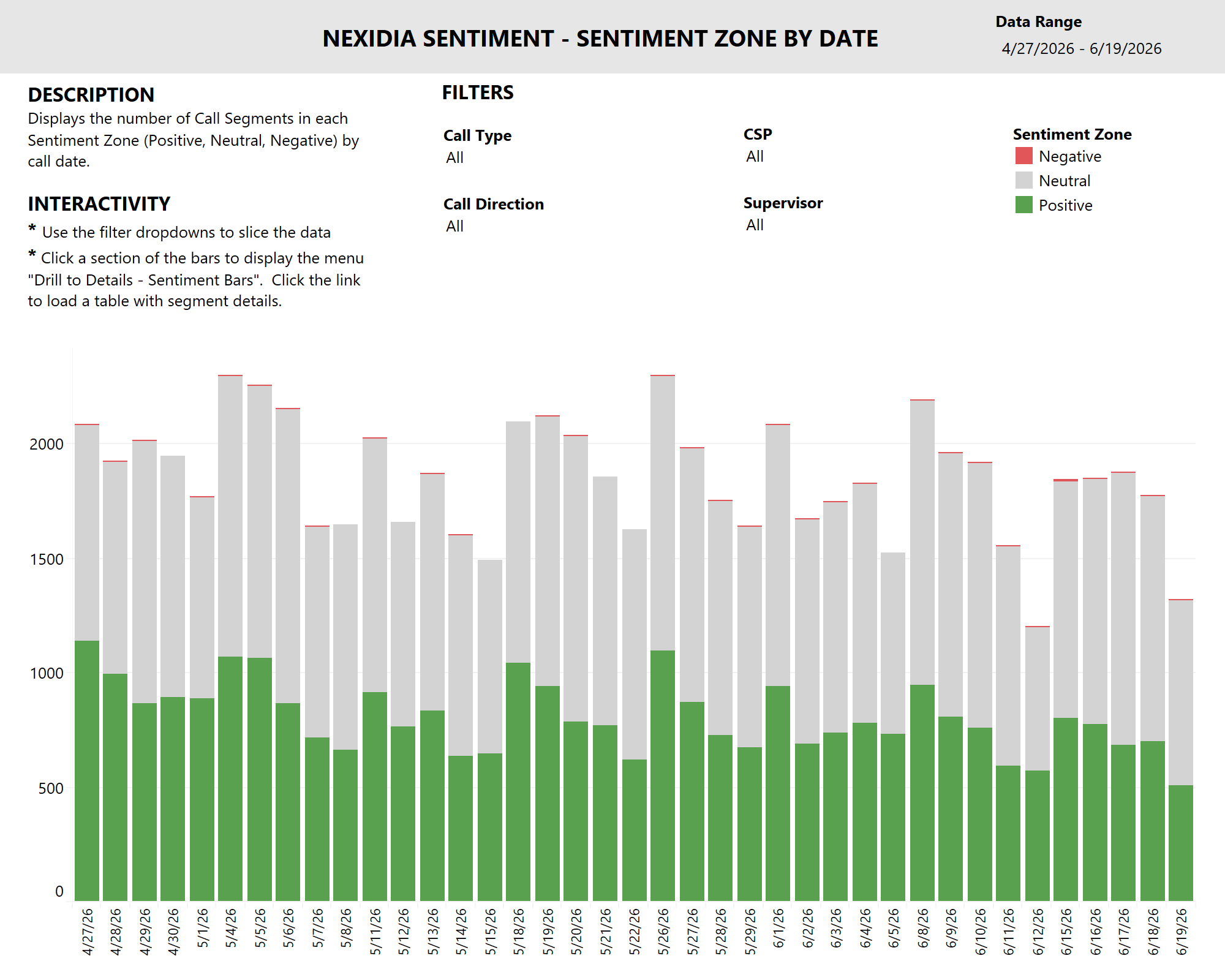The width and height of the screenshot is (1225, 980).
Task: Click the DESCRIPTION heading
Action: point(91,95)
